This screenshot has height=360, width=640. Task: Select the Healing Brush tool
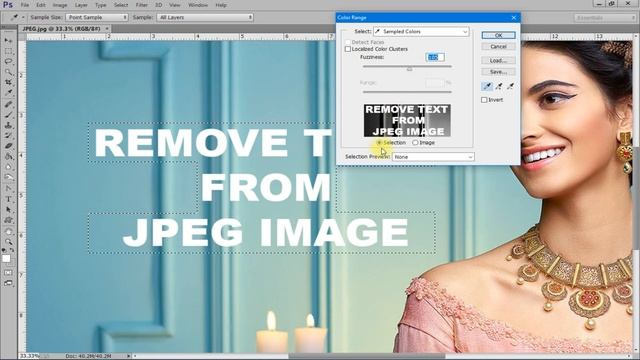tap(8, 104)
